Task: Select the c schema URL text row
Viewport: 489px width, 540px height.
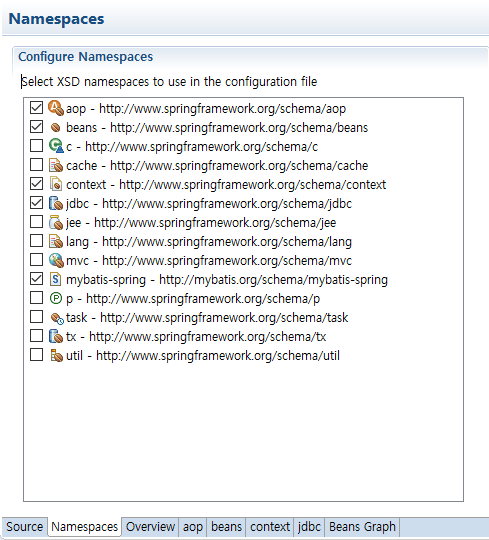Action: tap(192, 147)
